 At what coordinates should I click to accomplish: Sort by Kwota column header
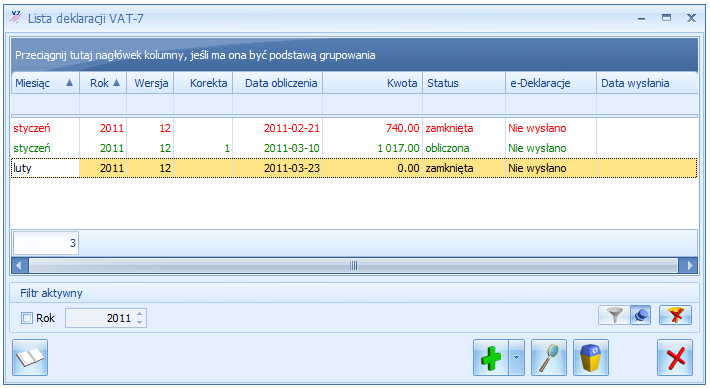pyautogui.click(x=373, y=83)
